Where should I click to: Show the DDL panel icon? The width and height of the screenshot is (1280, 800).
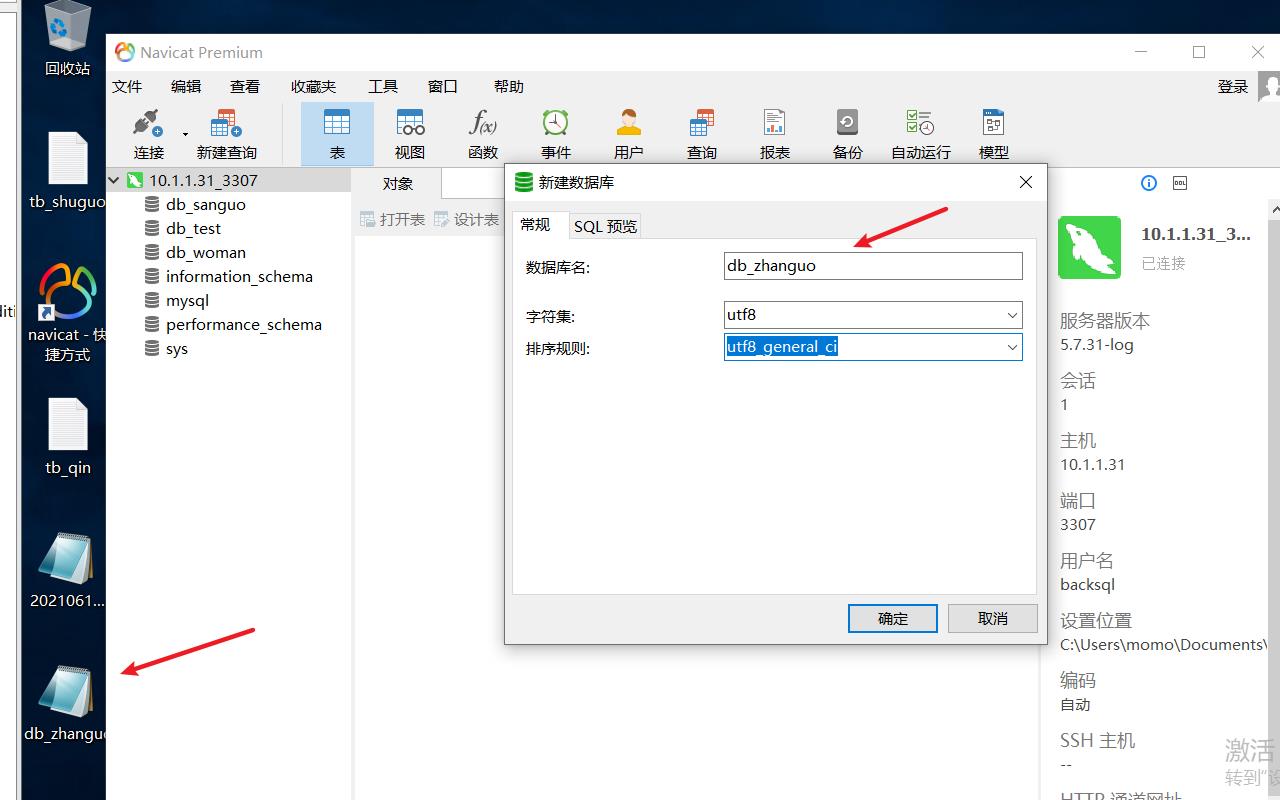tap(1179, 183)
